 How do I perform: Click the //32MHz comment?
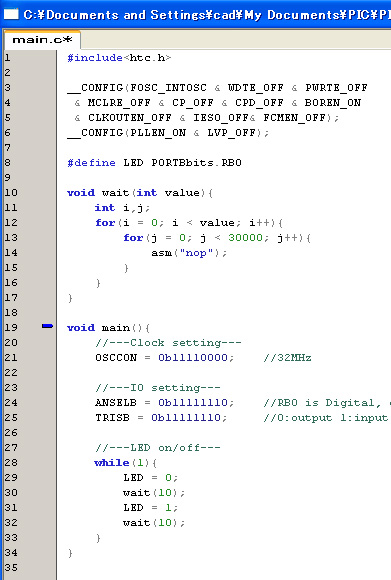[x=287, y=358]
